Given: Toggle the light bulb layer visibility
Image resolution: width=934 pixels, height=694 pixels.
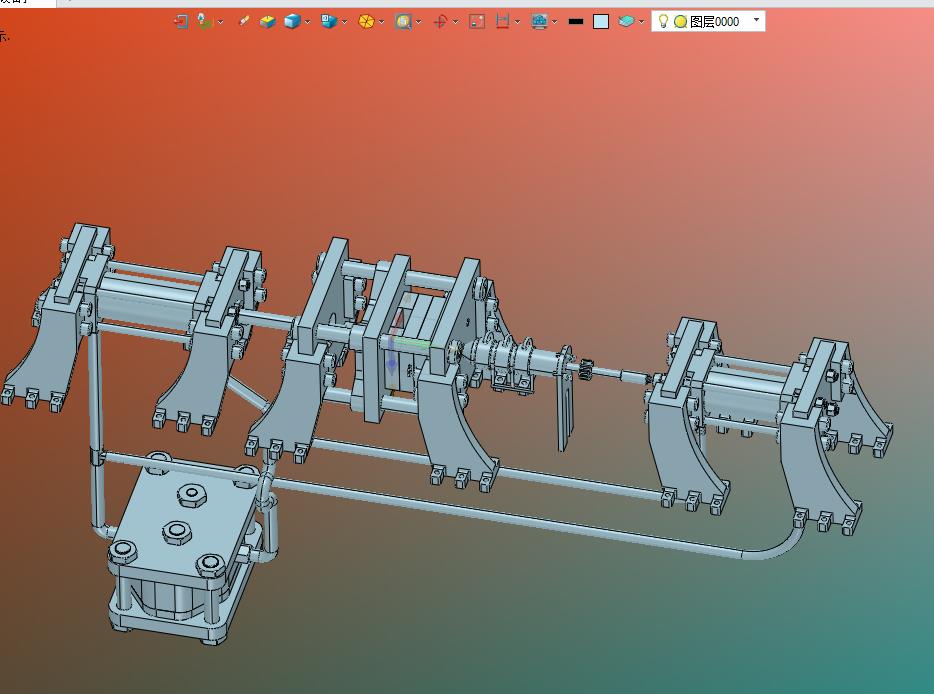Looking at the screenshot, I should [663, 21].
